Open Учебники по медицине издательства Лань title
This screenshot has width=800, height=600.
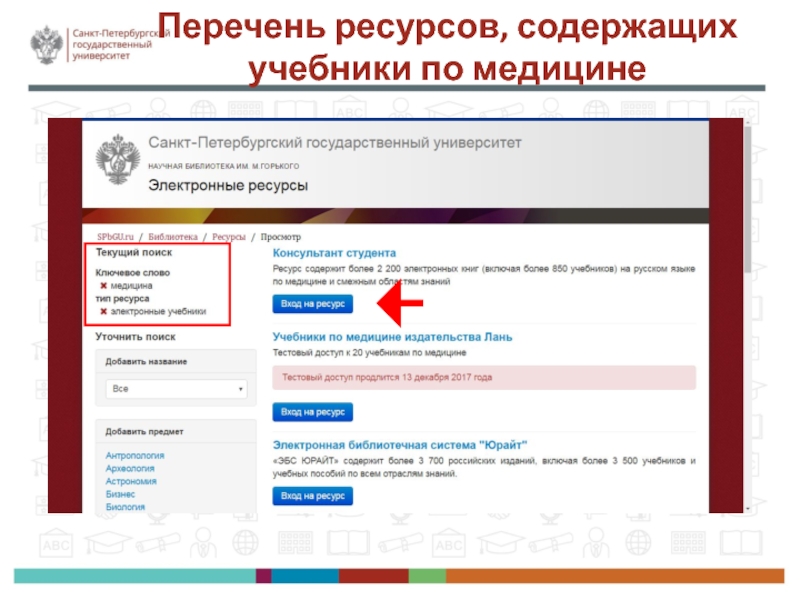pyautogui.click(x=392, y=337)
